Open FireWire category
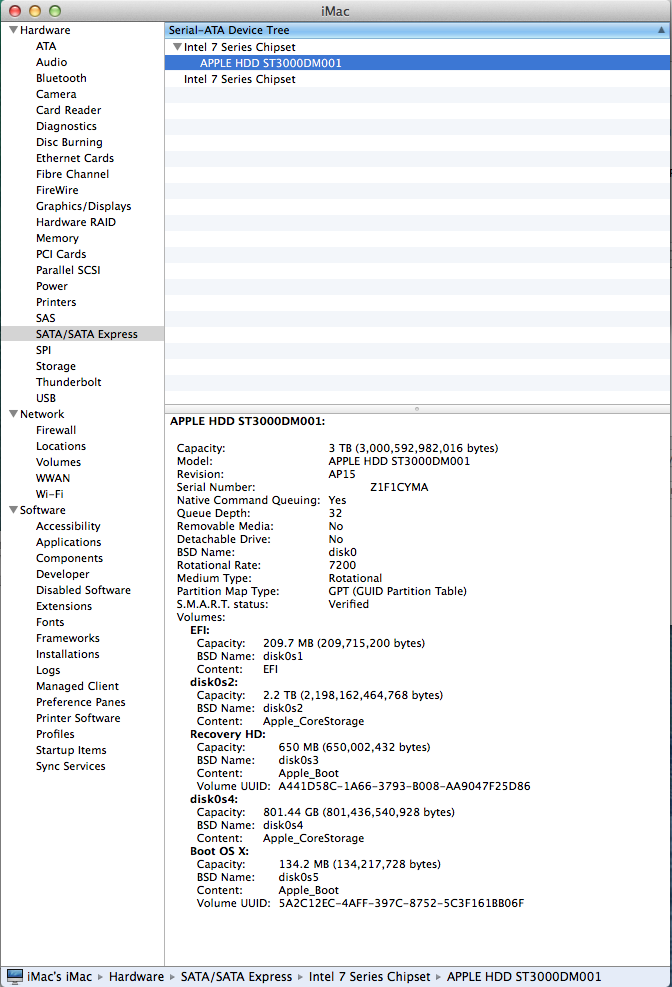 pos(57,190)
